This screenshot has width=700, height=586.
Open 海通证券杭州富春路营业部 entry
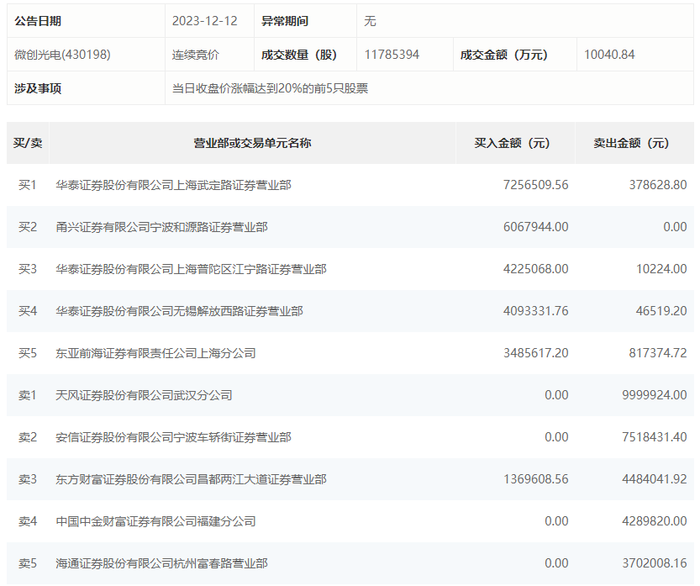(161, 564)
